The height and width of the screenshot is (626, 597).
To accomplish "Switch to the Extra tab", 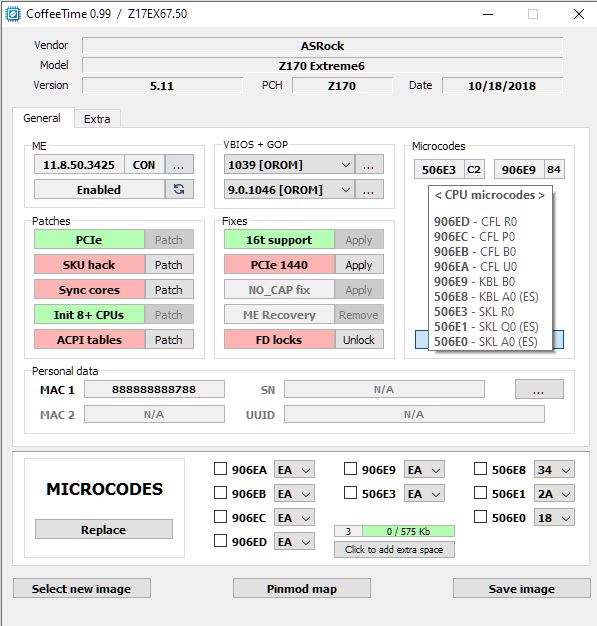I will click(x=97, y=119).
